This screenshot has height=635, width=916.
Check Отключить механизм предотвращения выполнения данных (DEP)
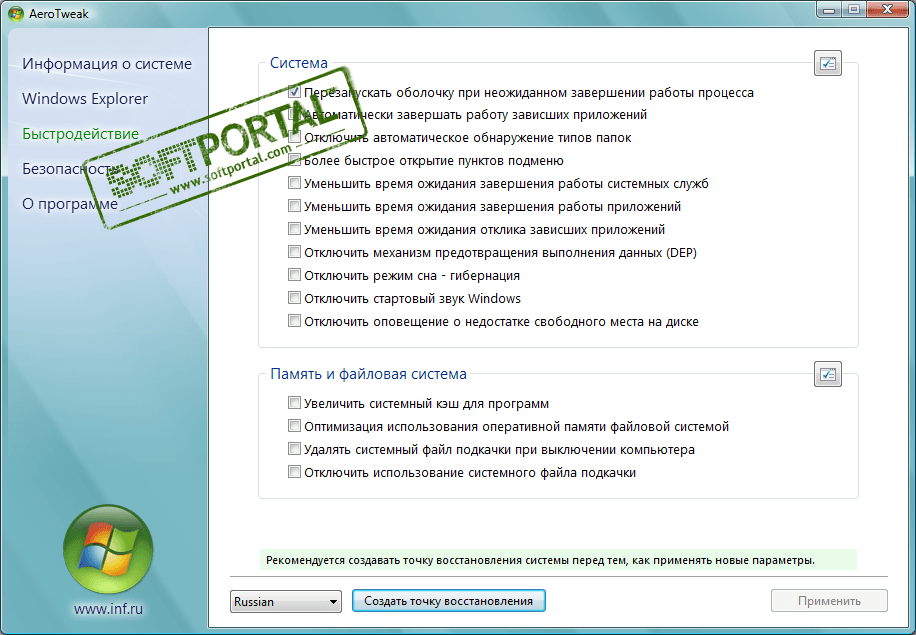click(x=294, y=252)
